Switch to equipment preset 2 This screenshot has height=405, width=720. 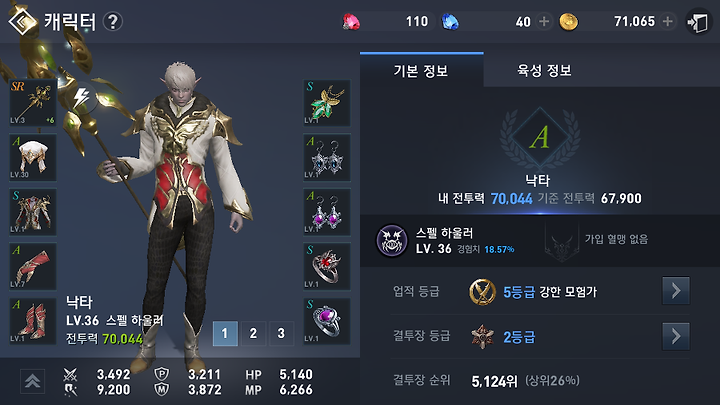tap(253, 333)
